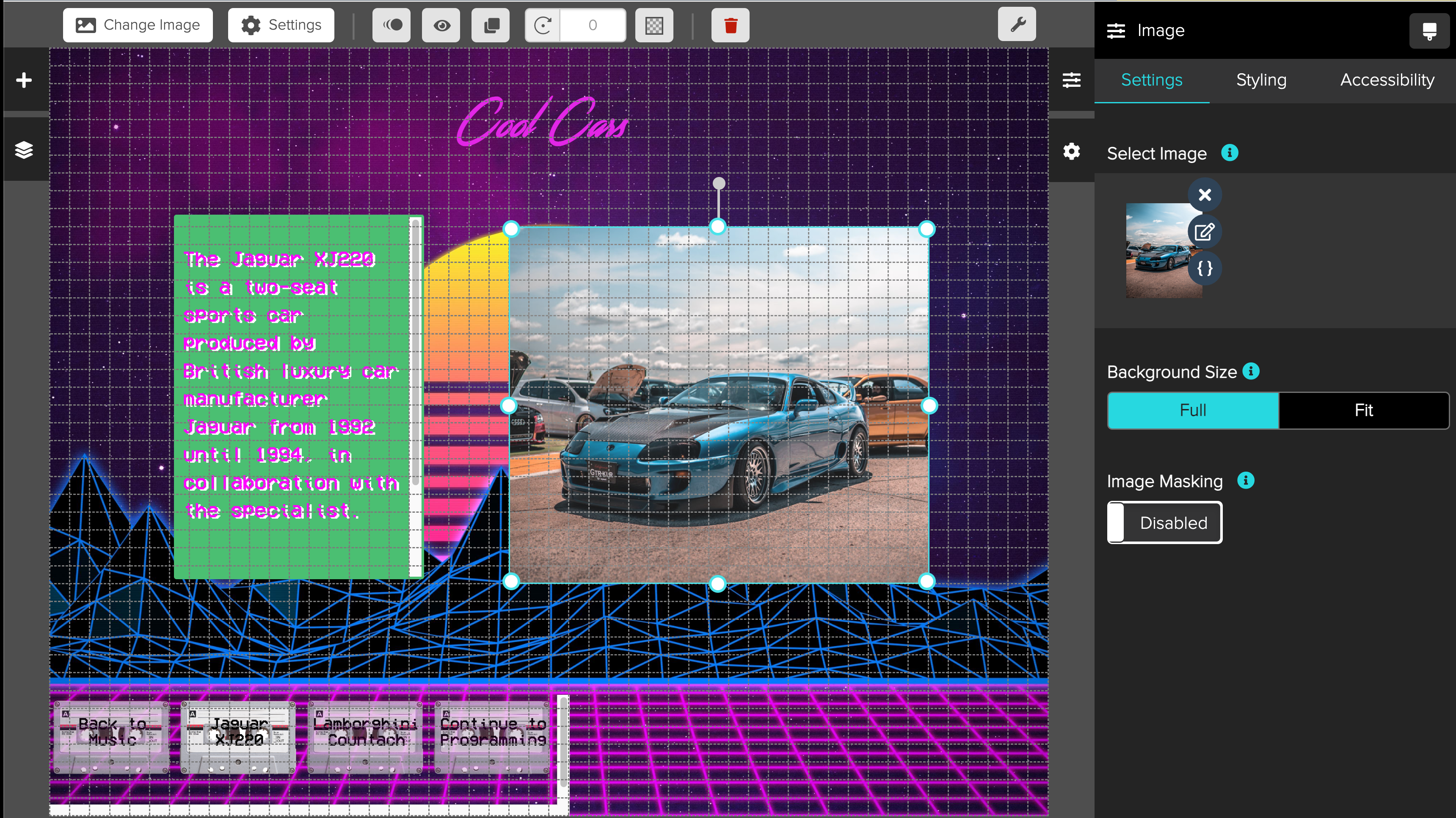This screenshot has height=818, width=1456.
Task: Show info for Background Size
Action: coord(1251,371)
